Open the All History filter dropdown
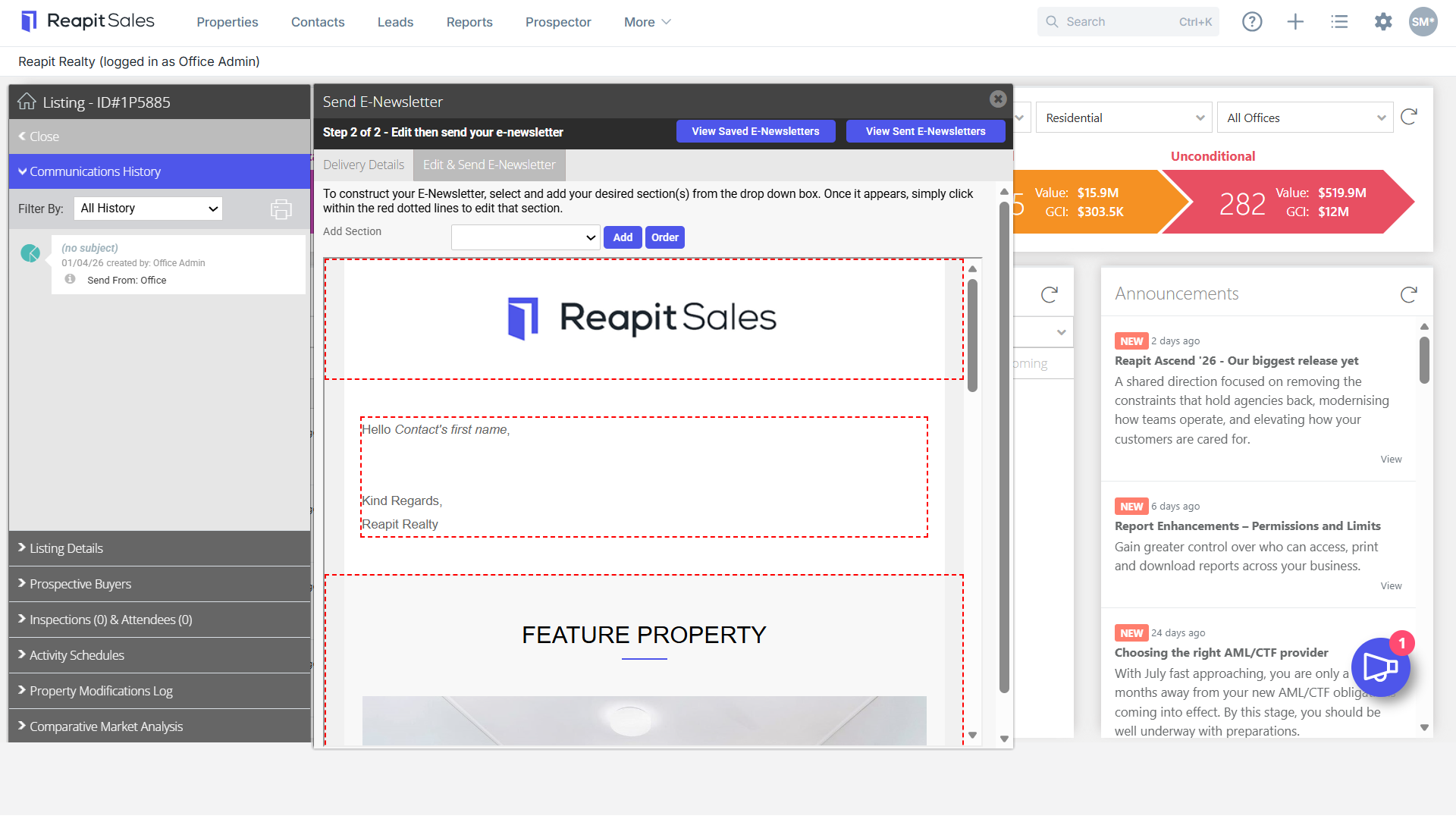Viewport: 1456px width, 819px height. [x=148, y=209]
